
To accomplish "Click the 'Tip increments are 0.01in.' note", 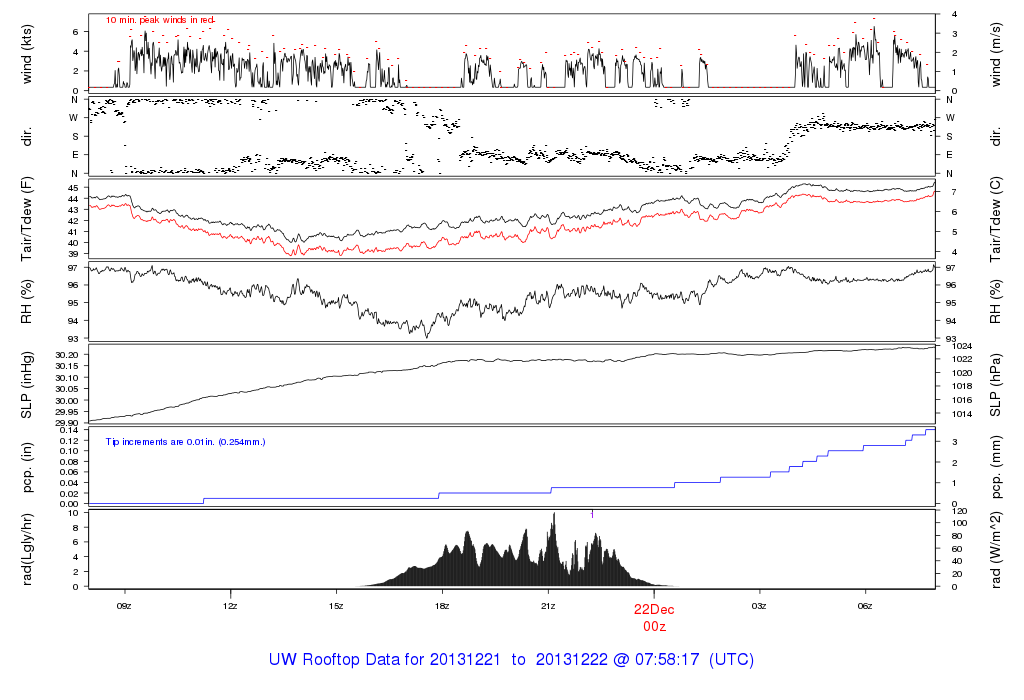I will point(162,442).
